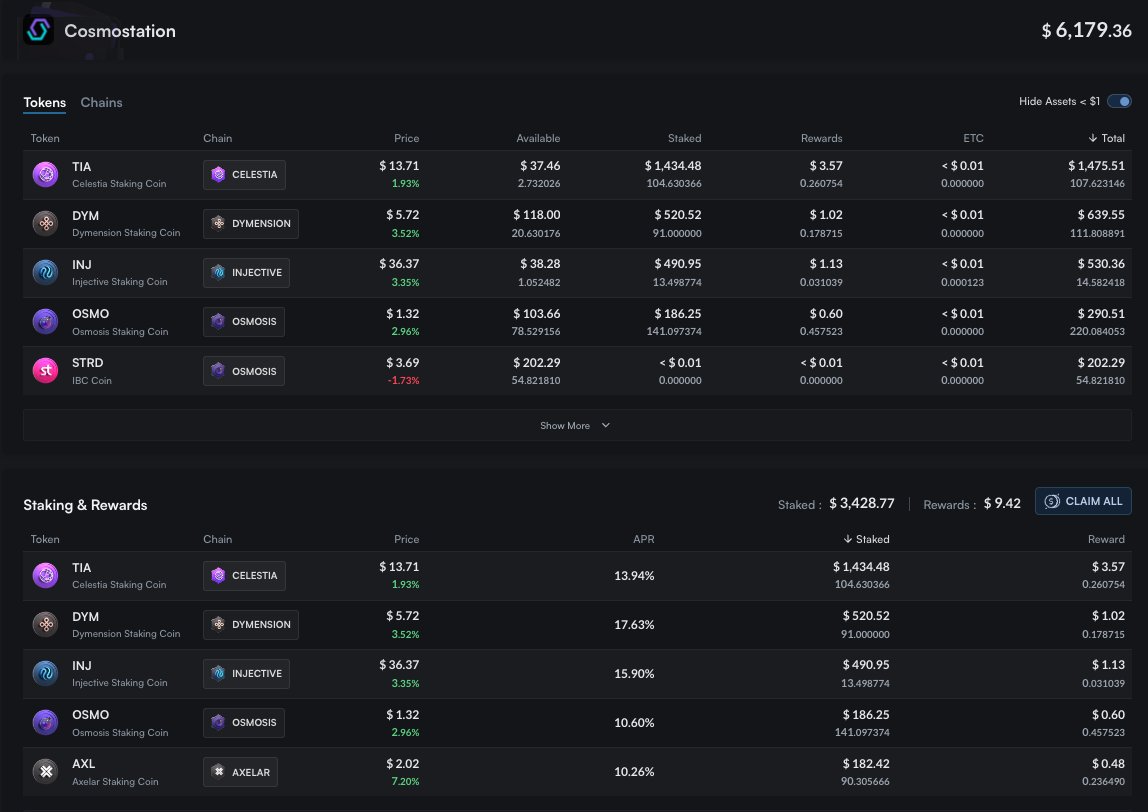This screenshot has width=1148, height=812.
Task: Click the Rewards column header in Tokens table
Action: pos(821,138)
